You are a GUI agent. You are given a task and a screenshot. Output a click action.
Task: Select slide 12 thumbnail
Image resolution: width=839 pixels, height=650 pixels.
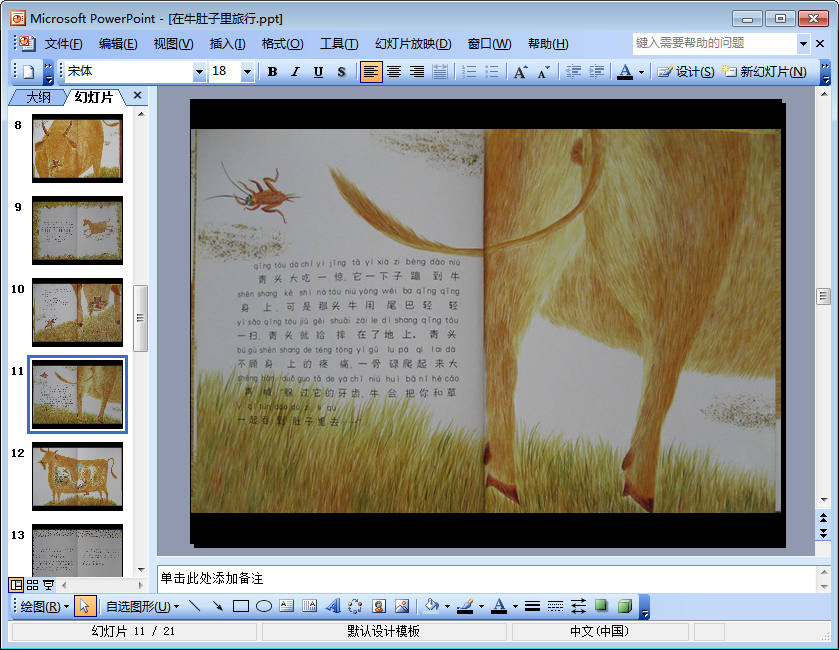click(78, 476)
